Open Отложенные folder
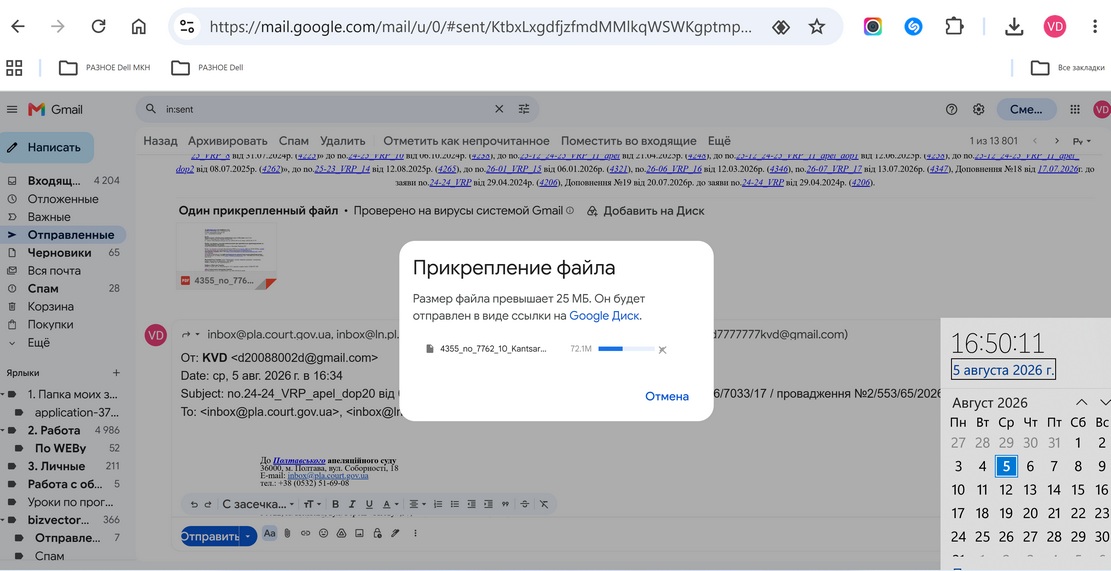 [x=63, y=199]
